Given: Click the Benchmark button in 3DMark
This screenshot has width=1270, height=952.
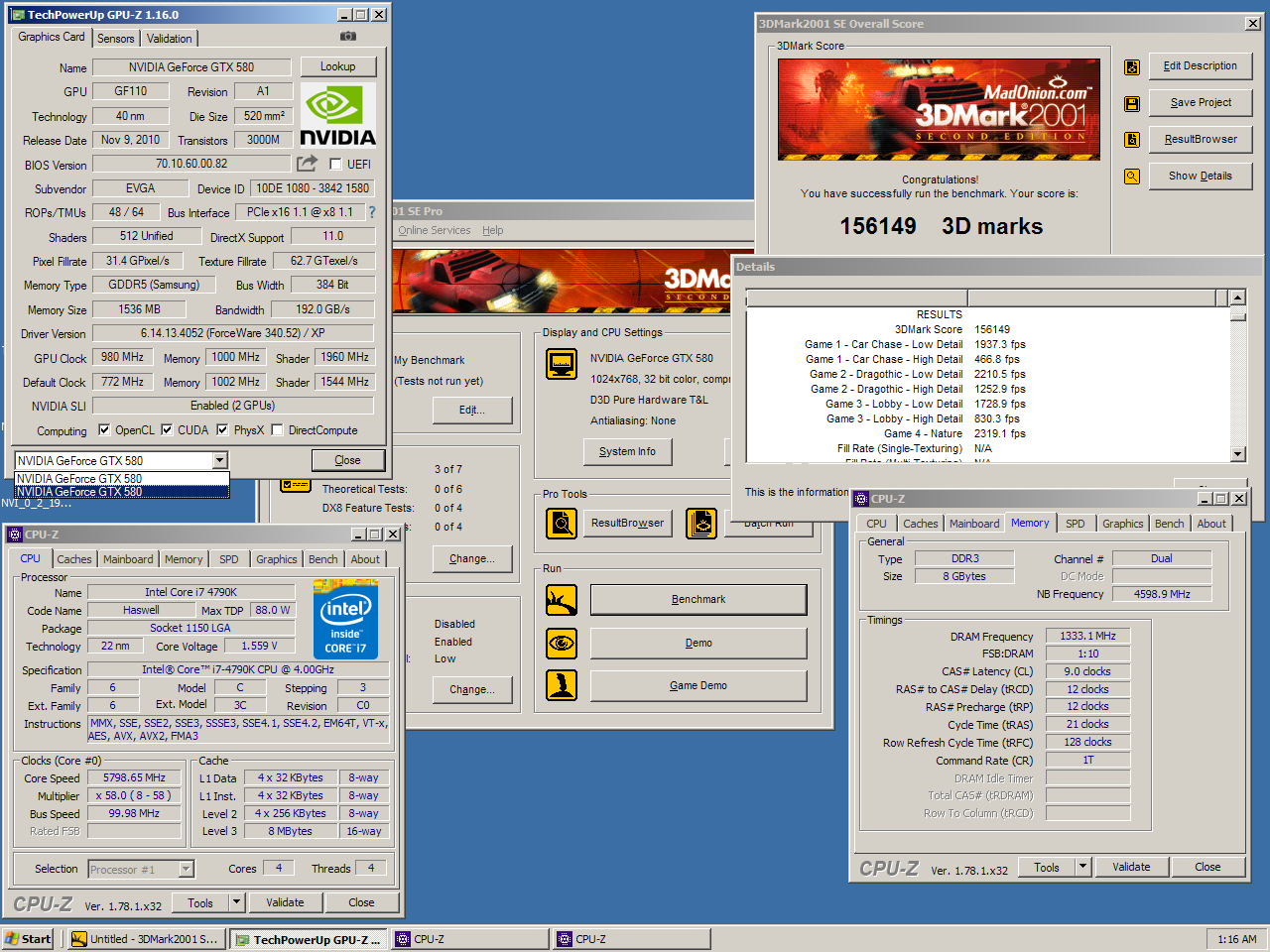Looking at the screenshot, I should point(698,600).
